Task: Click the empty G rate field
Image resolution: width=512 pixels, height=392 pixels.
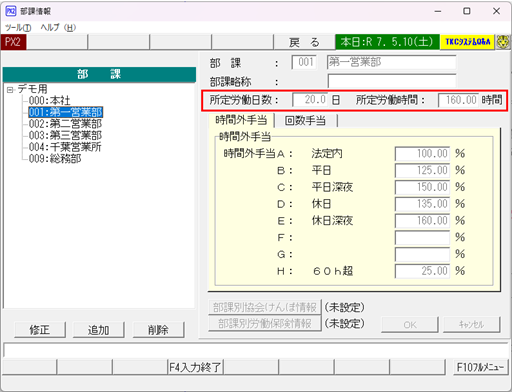Action: (422, 254)
